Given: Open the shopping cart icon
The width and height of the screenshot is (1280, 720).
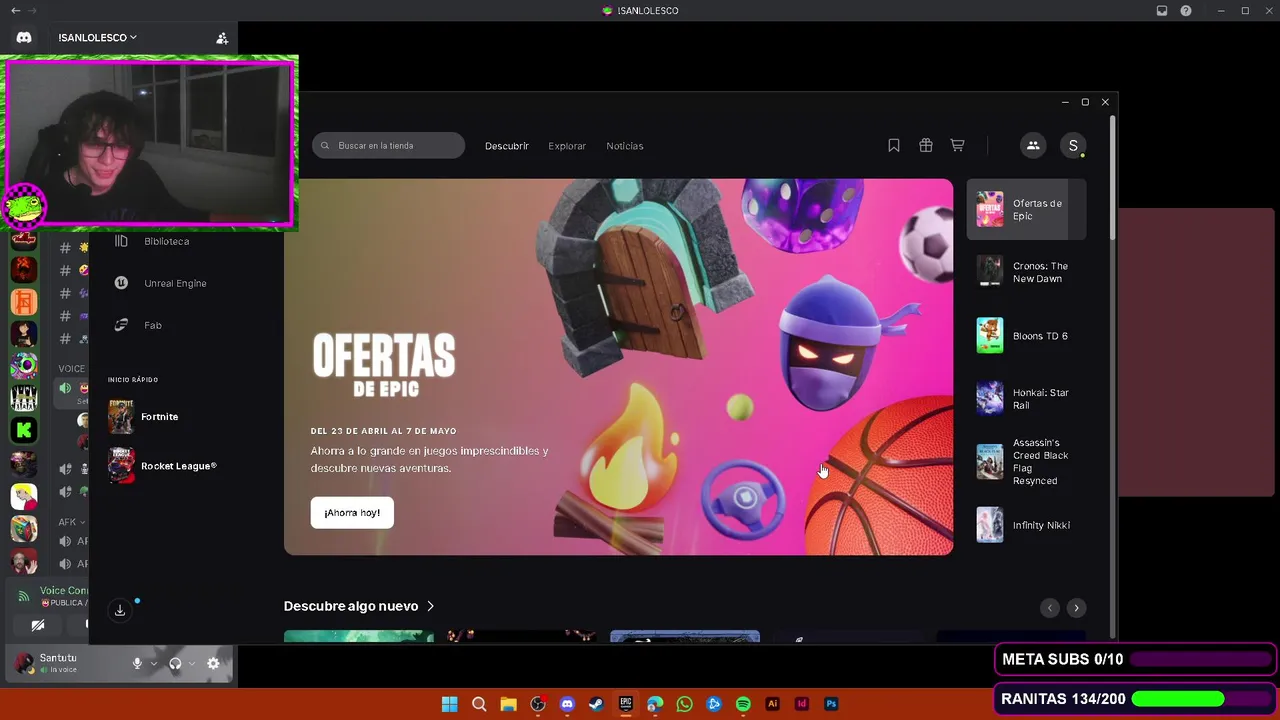Looking at the screenshot, I should (x=957, y=145).
